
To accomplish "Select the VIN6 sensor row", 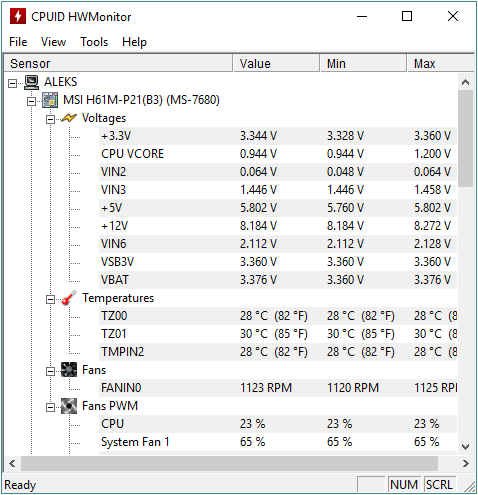I will 278,244.
